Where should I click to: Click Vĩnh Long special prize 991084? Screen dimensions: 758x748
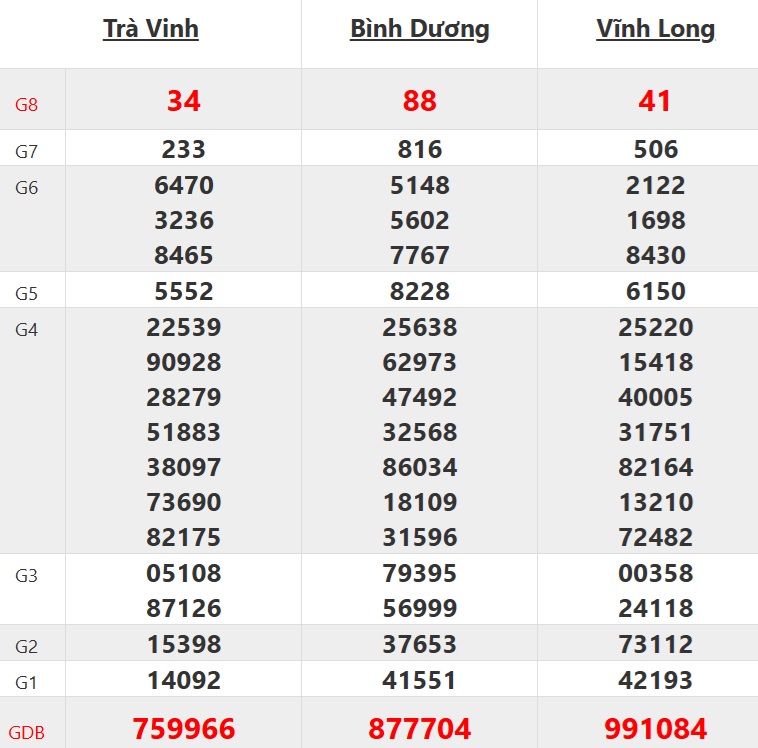coord(655,729)
